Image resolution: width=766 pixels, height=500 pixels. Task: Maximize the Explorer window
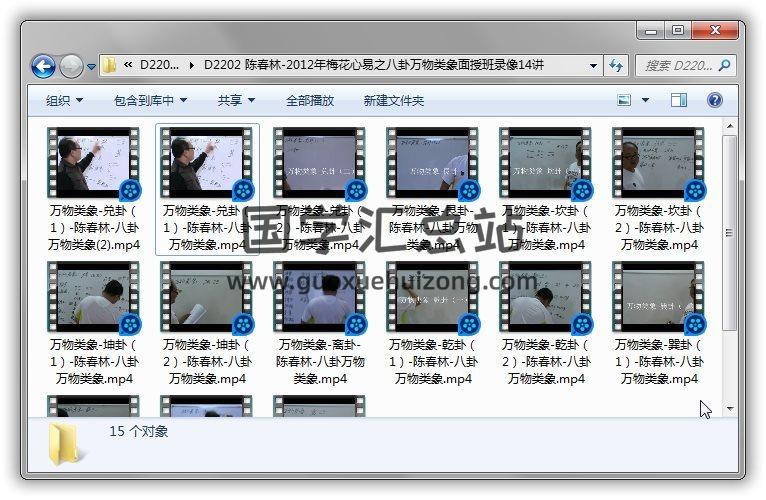pyautogui.click(x=678, y=30)
